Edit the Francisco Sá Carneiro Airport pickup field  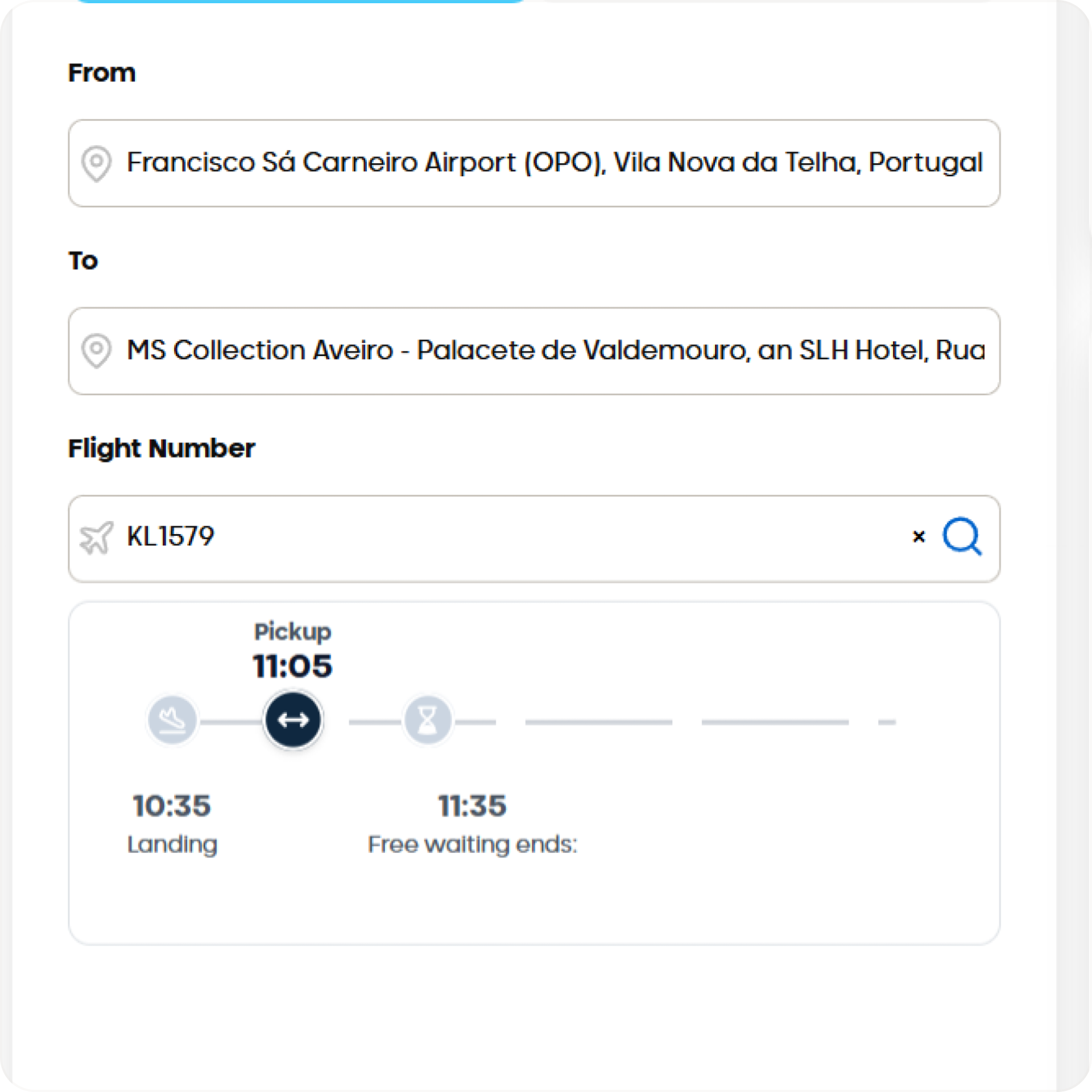[x=555, y=163]
